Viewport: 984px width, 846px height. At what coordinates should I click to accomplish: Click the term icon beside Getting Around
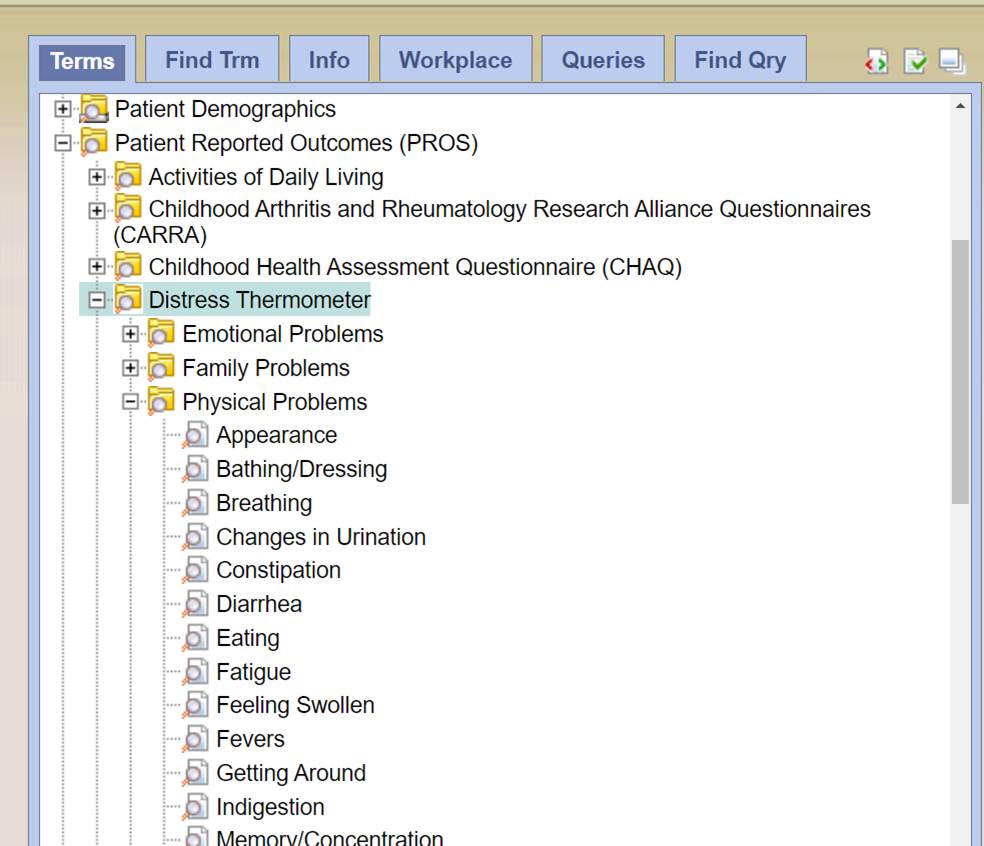click(196, 774)
